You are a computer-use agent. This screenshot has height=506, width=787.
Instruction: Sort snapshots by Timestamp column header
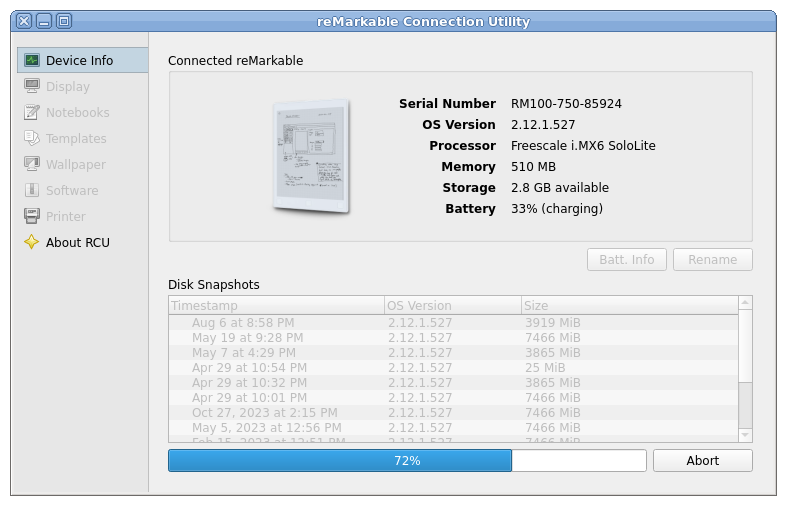pos(277,305)
